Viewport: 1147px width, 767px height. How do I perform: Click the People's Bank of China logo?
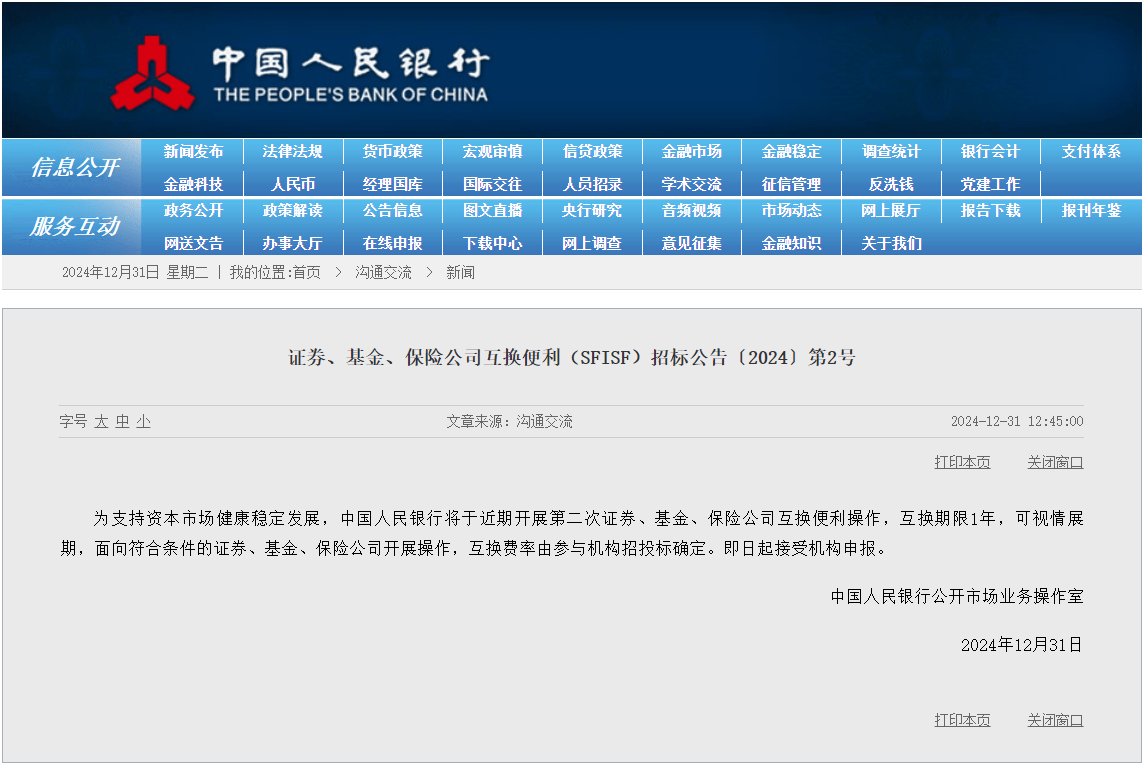(x=152, y=73)
